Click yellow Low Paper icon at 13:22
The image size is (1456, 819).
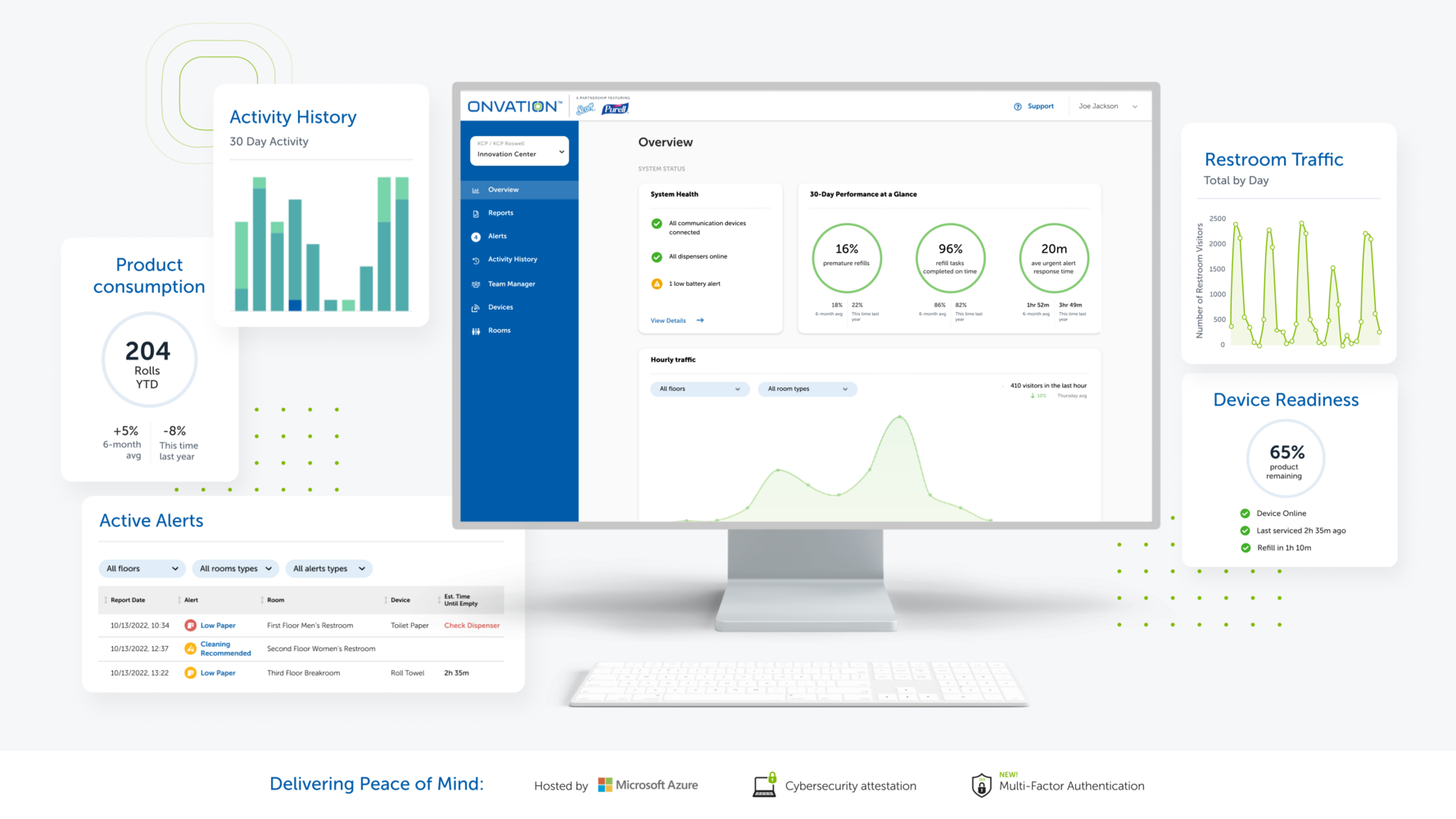tap(190, 673)
